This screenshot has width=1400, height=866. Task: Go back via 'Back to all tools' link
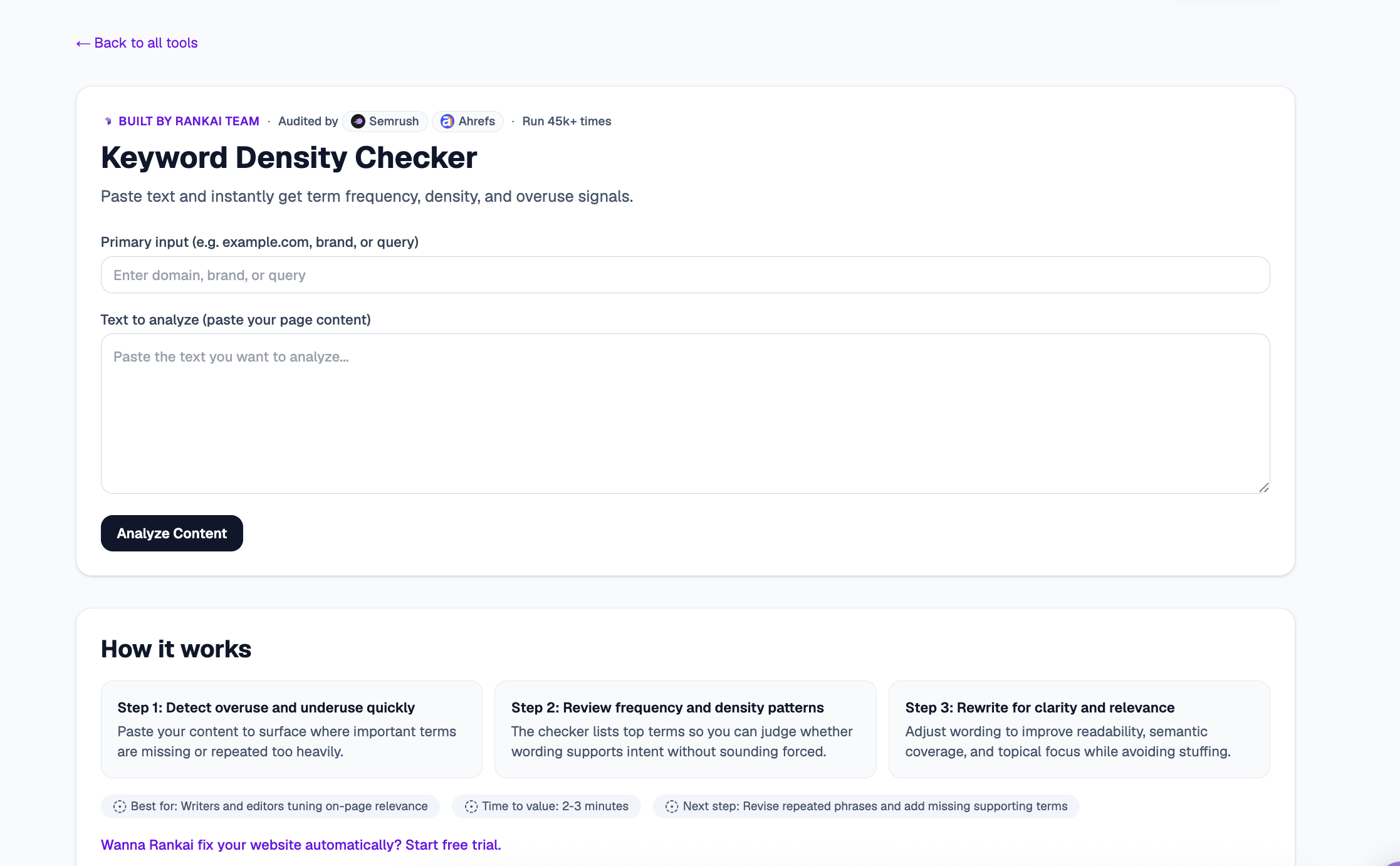[x=137, y=43]
